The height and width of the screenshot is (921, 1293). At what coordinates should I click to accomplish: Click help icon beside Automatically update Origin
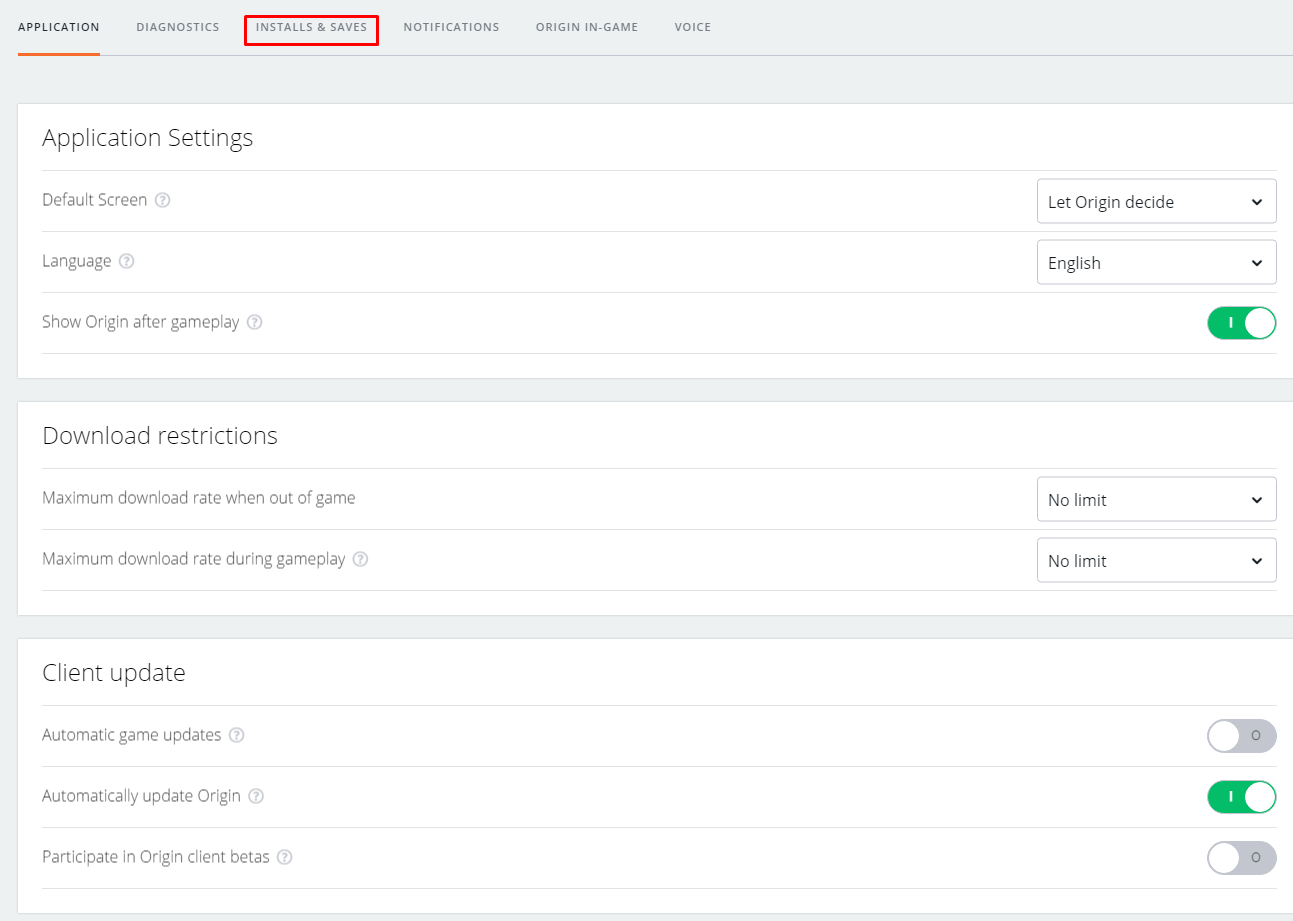pyautogui.click(x=256, y=796)
